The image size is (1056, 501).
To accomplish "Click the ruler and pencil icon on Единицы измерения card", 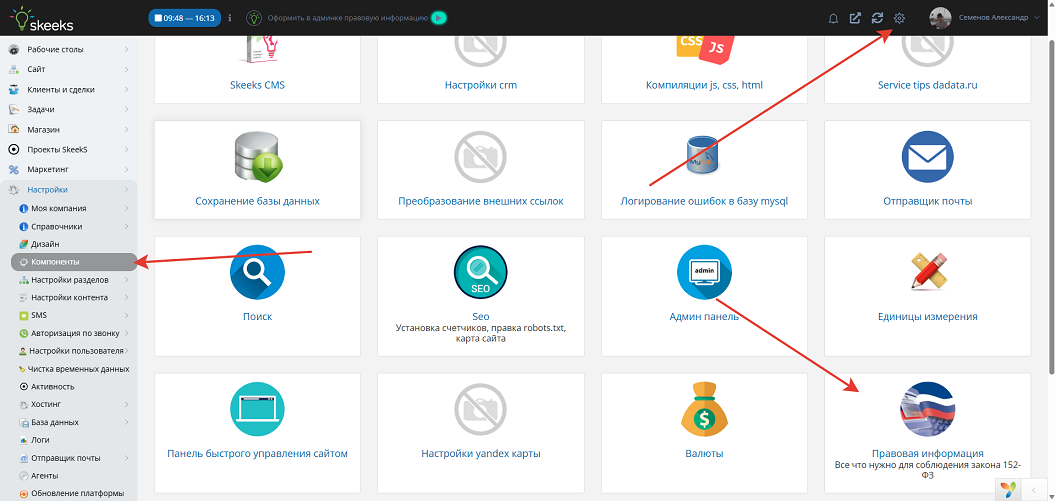I will pyautogui.click(x=927, y=272).
